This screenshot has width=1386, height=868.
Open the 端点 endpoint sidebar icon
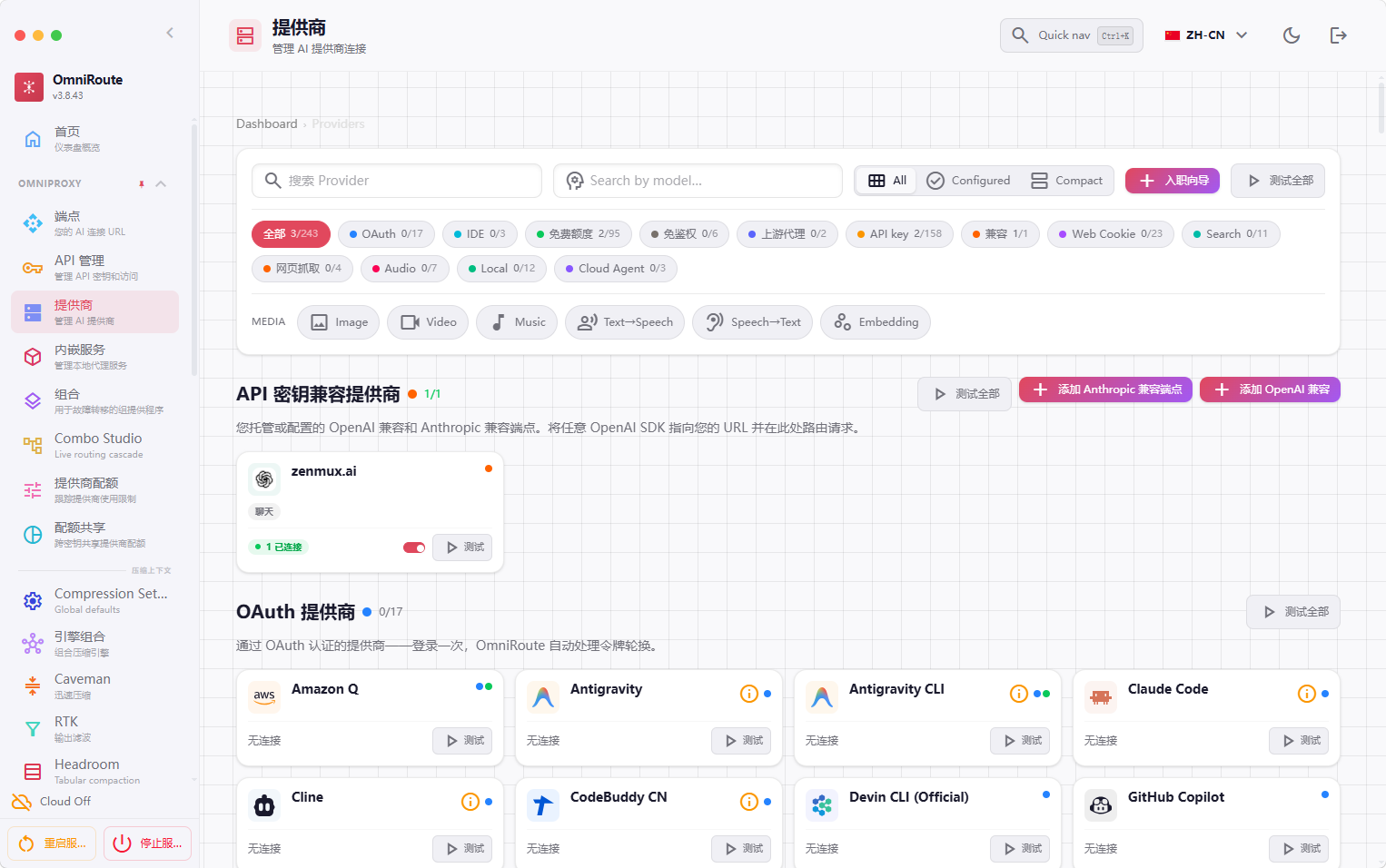(x=33, y=223)
